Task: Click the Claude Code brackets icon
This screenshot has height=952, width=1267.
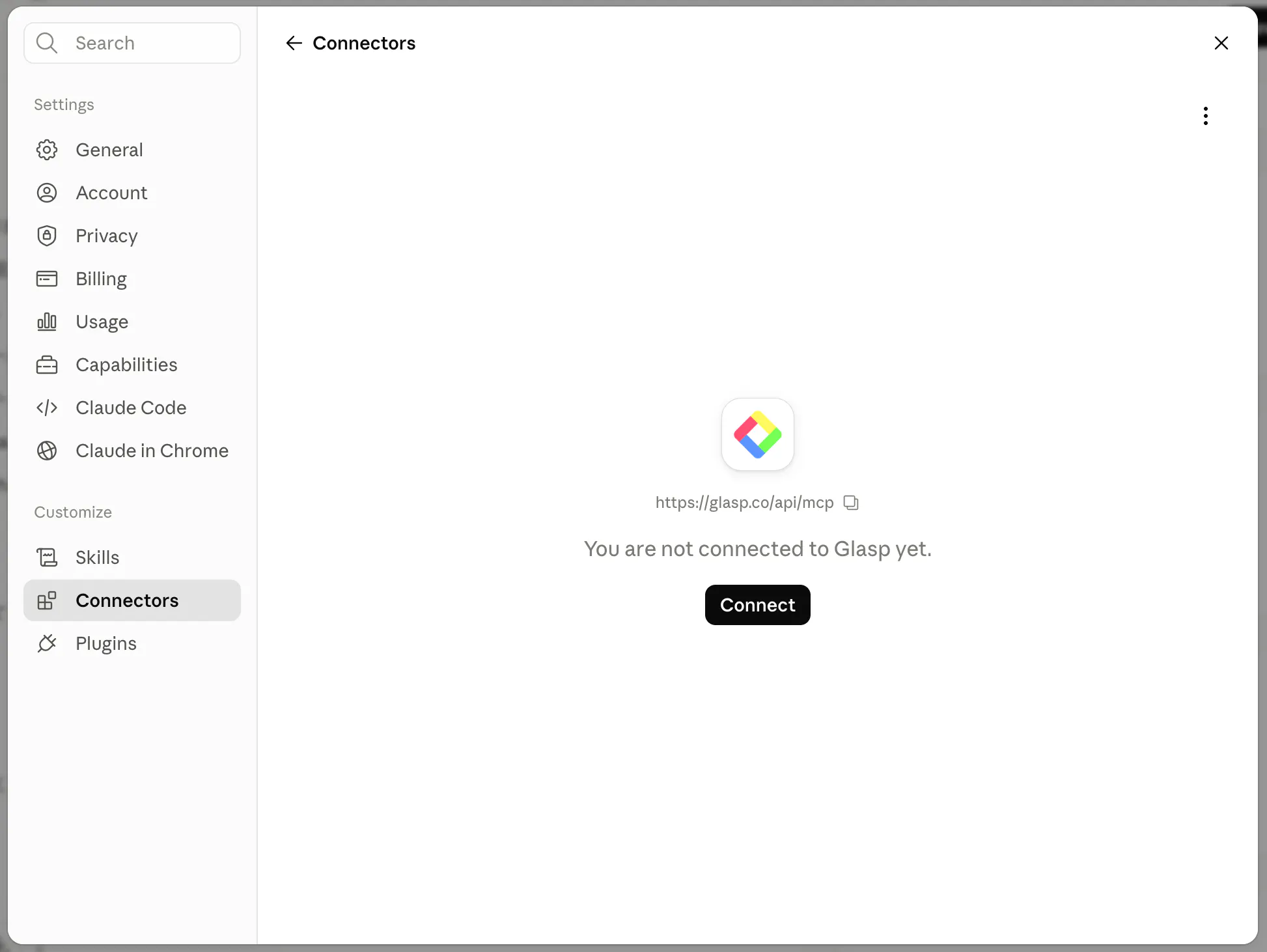Action: coord(47,408)
